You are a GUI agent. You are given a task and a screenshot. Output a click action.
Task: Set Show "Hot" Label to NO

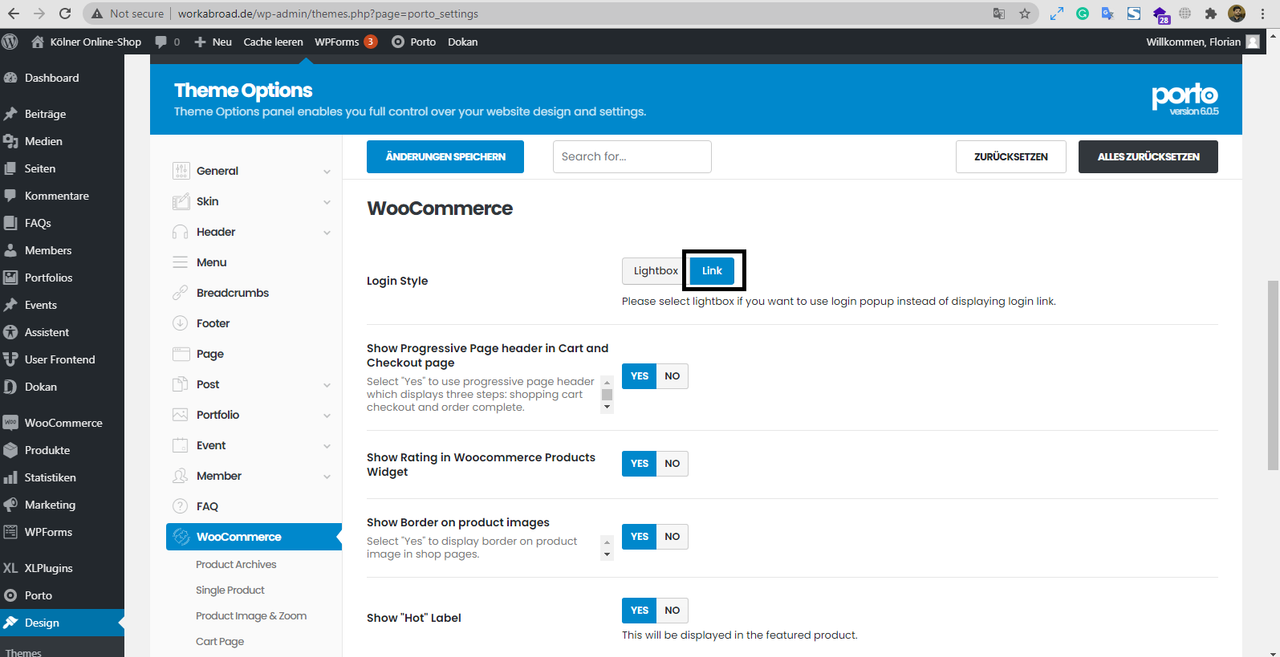point(672,610)
